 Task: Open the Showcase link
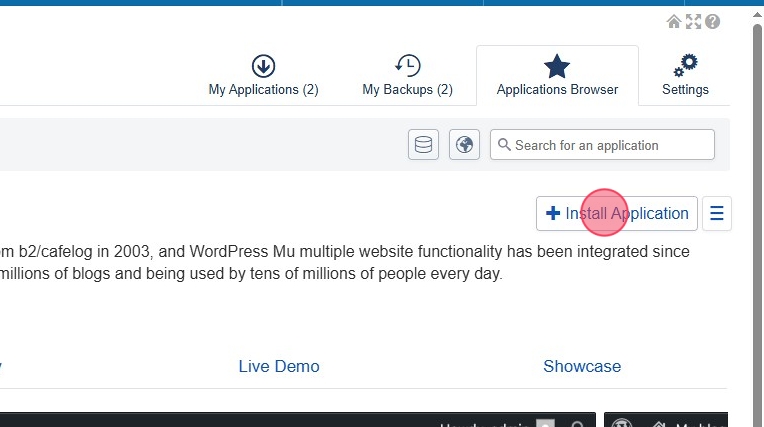click(x=582, y=366)
